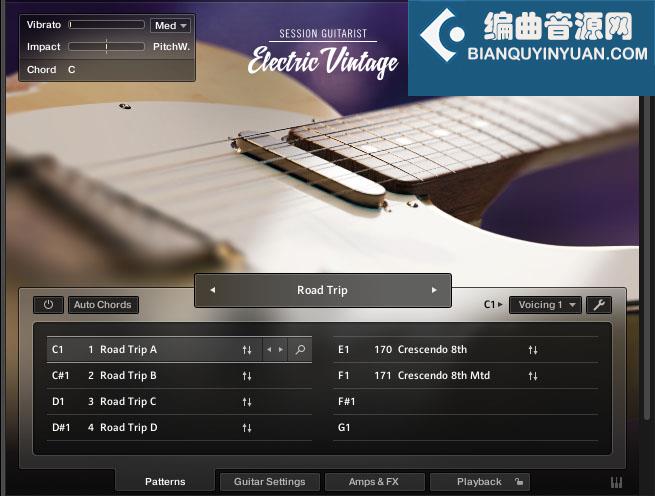Click the empty F#1 pattern slot
Viewport: 655px width, 496px height.
point(466,401)
